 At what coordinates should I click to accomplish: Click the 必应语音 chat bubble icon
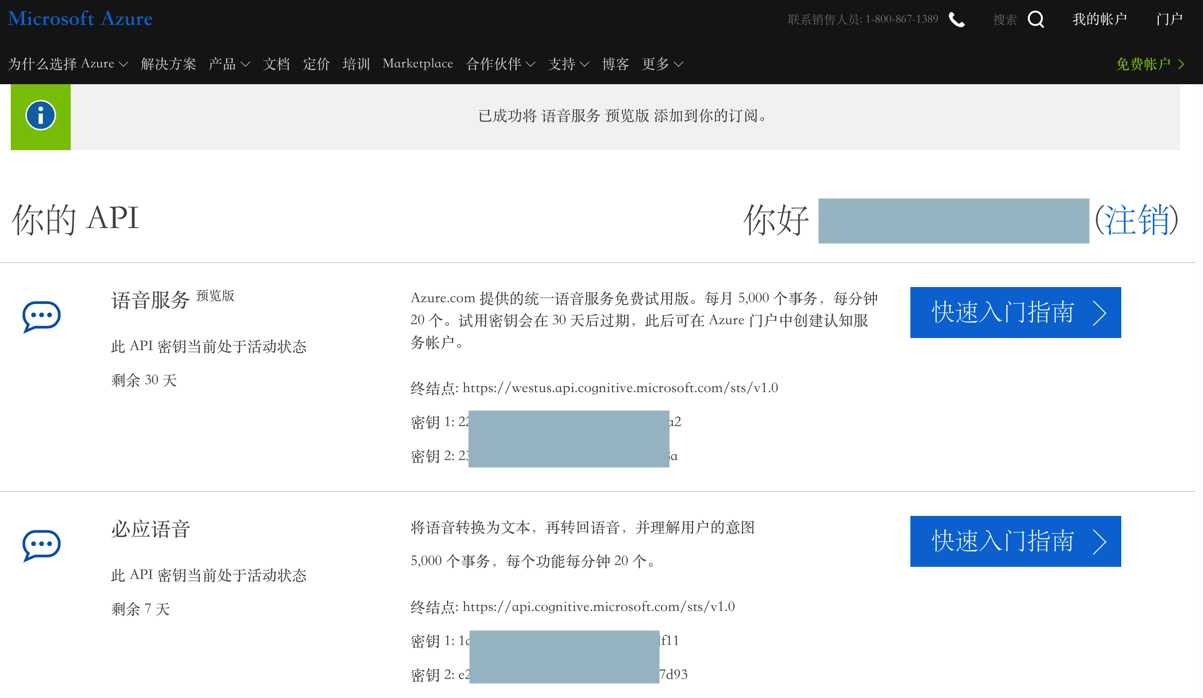tap(41, 545)
